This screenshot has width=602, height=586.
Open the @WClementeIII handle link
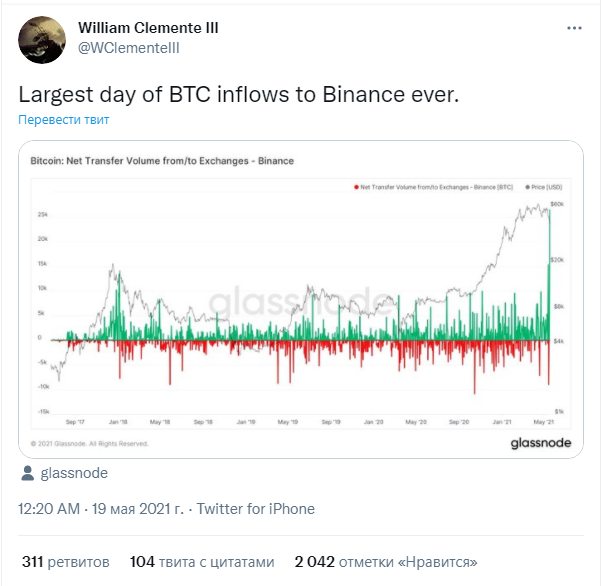pos(129,48)
